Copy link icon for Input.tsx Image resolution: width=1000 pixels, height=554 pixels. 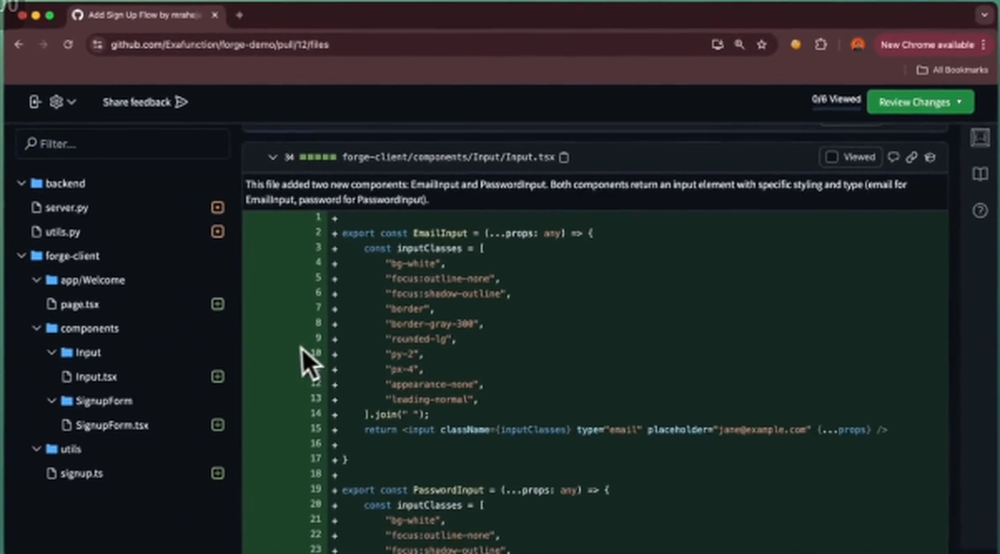[x=911, y=157]
